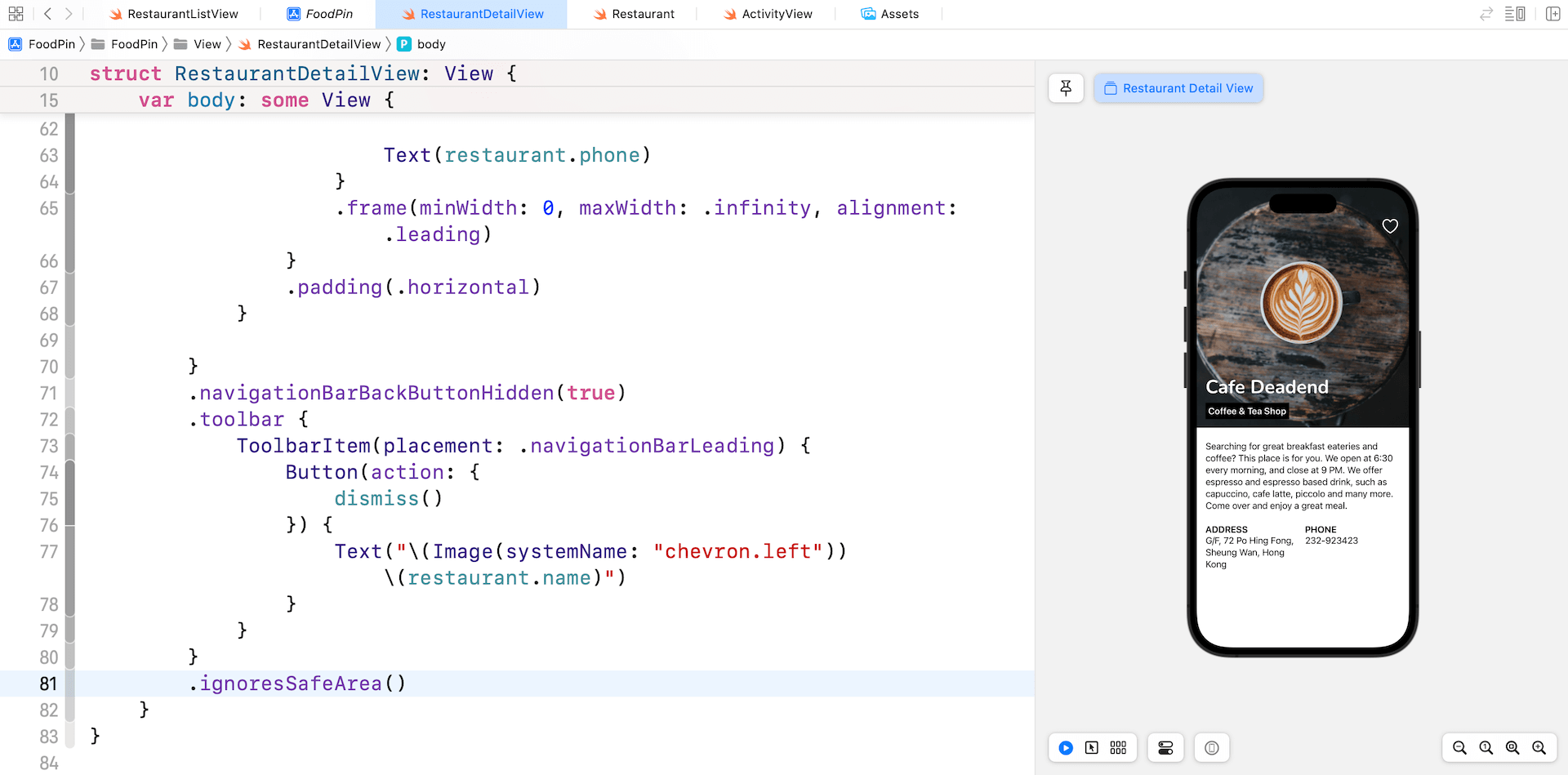This screenshot has width=1568, height=775.
Task: Zoom canvas to 100 percent
Action: [x=1486, y=748]
